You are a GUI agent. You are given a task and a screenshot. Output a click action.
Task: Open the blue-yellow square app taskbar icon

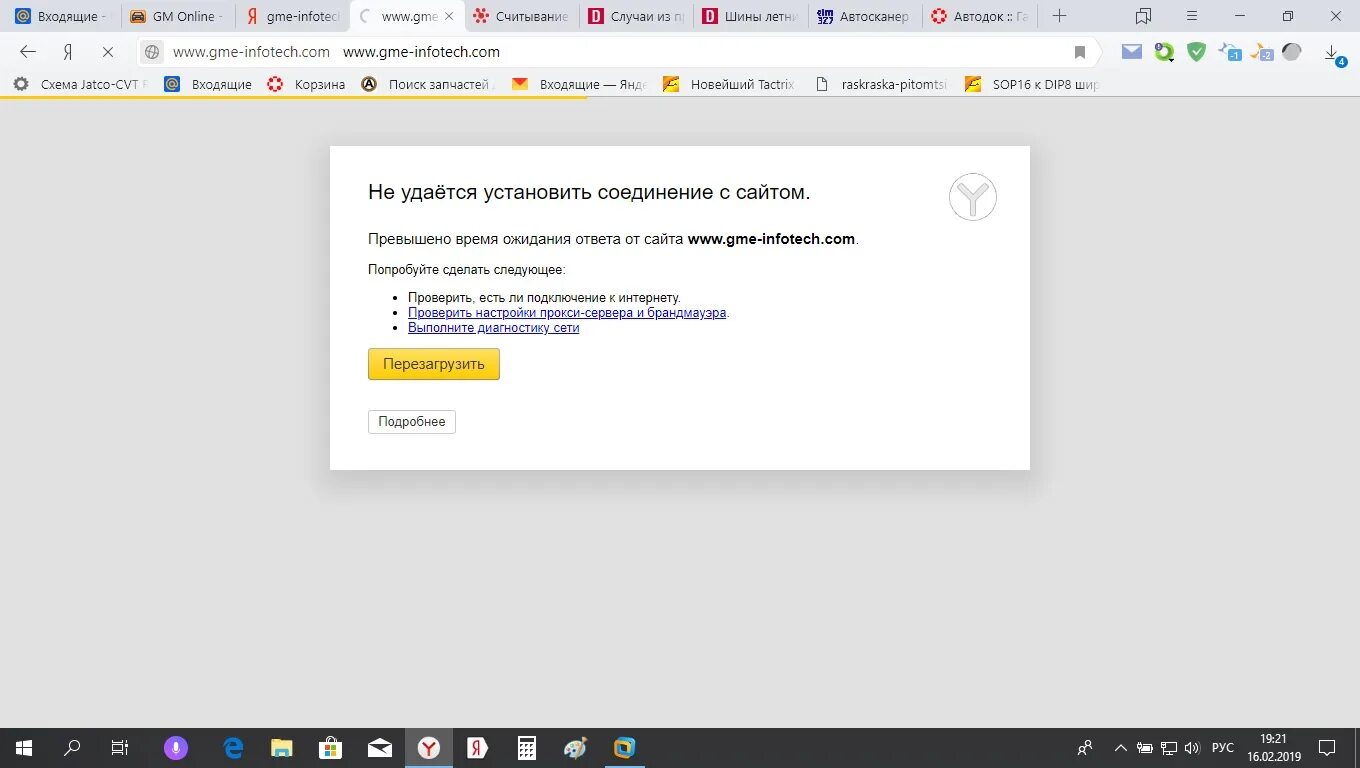coord(624,748)
